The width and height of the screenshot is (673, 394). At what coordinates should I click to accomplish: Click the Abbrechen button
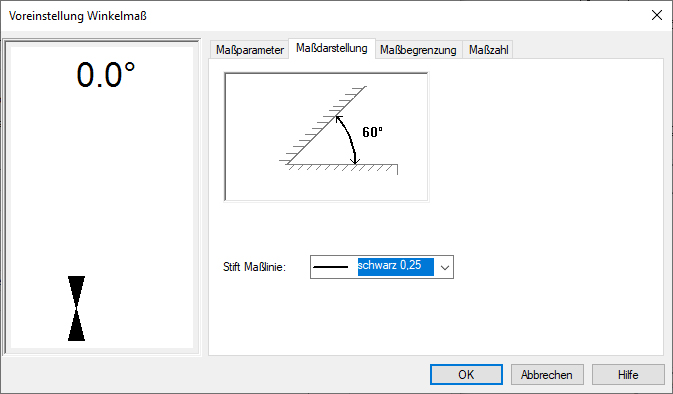[547, 375]
